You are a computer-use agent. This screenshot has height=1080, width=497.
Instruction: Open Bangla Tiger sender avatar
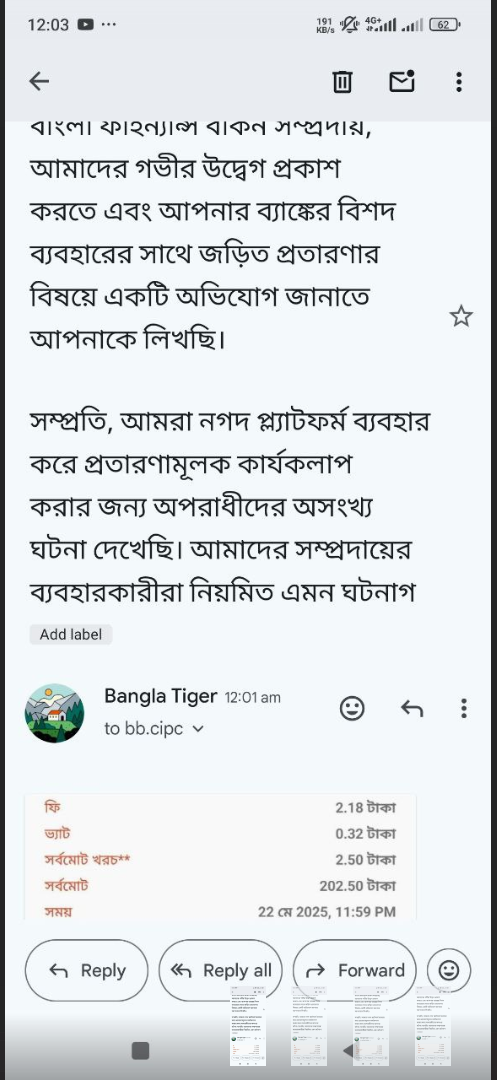point(54,713)
